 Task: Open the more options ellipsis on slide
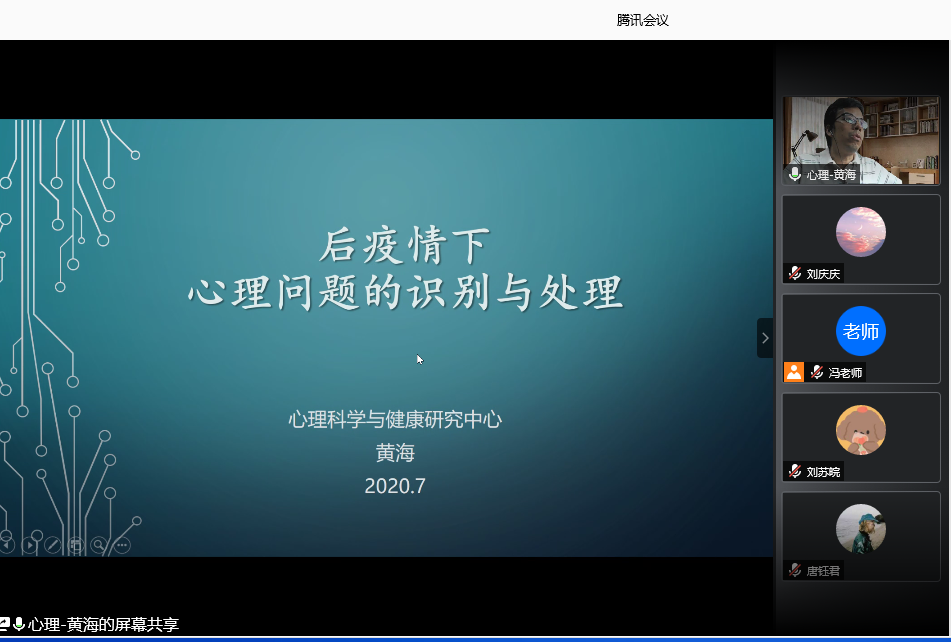[122, 545]
